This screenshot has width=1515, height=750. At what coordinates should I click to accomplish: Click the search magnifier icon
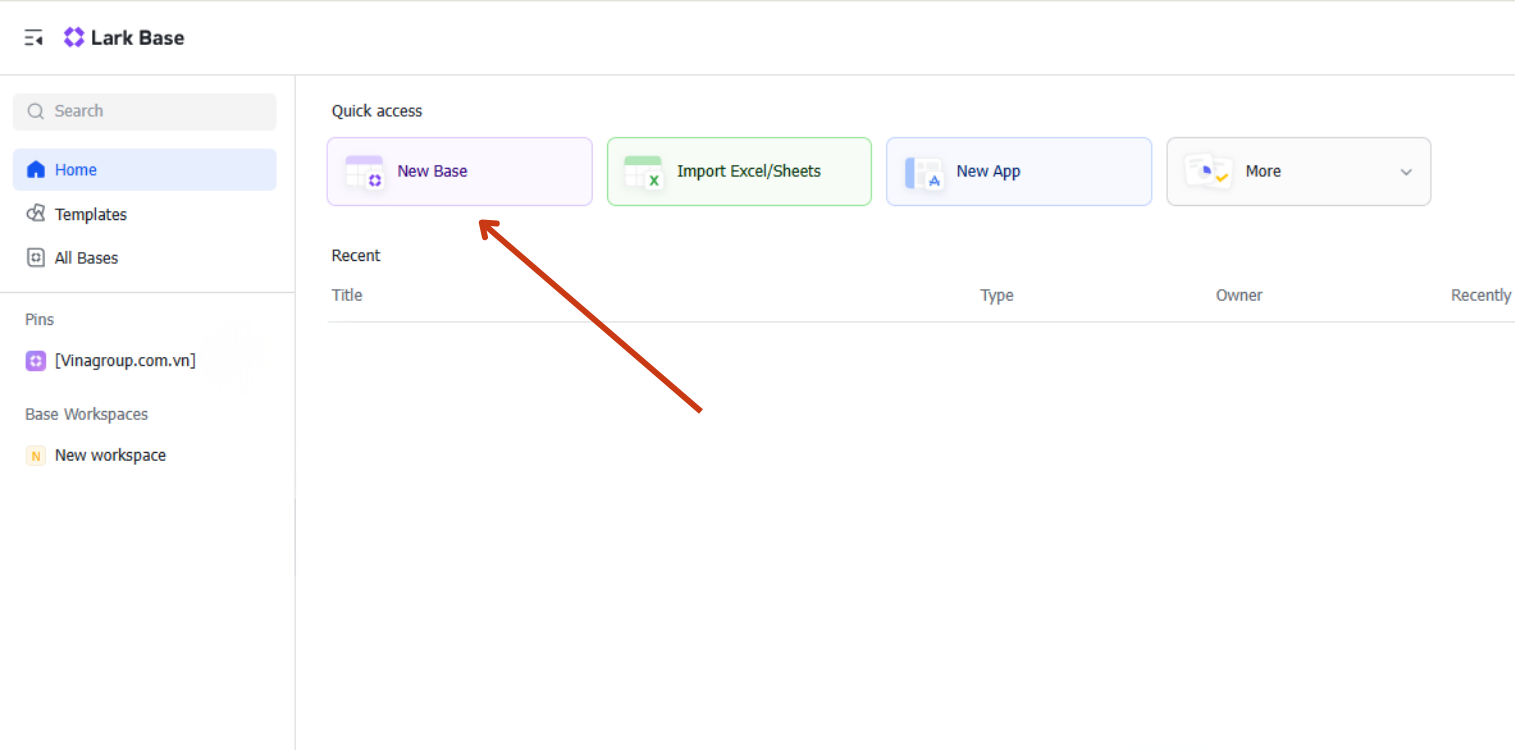(x=36, y=111)
